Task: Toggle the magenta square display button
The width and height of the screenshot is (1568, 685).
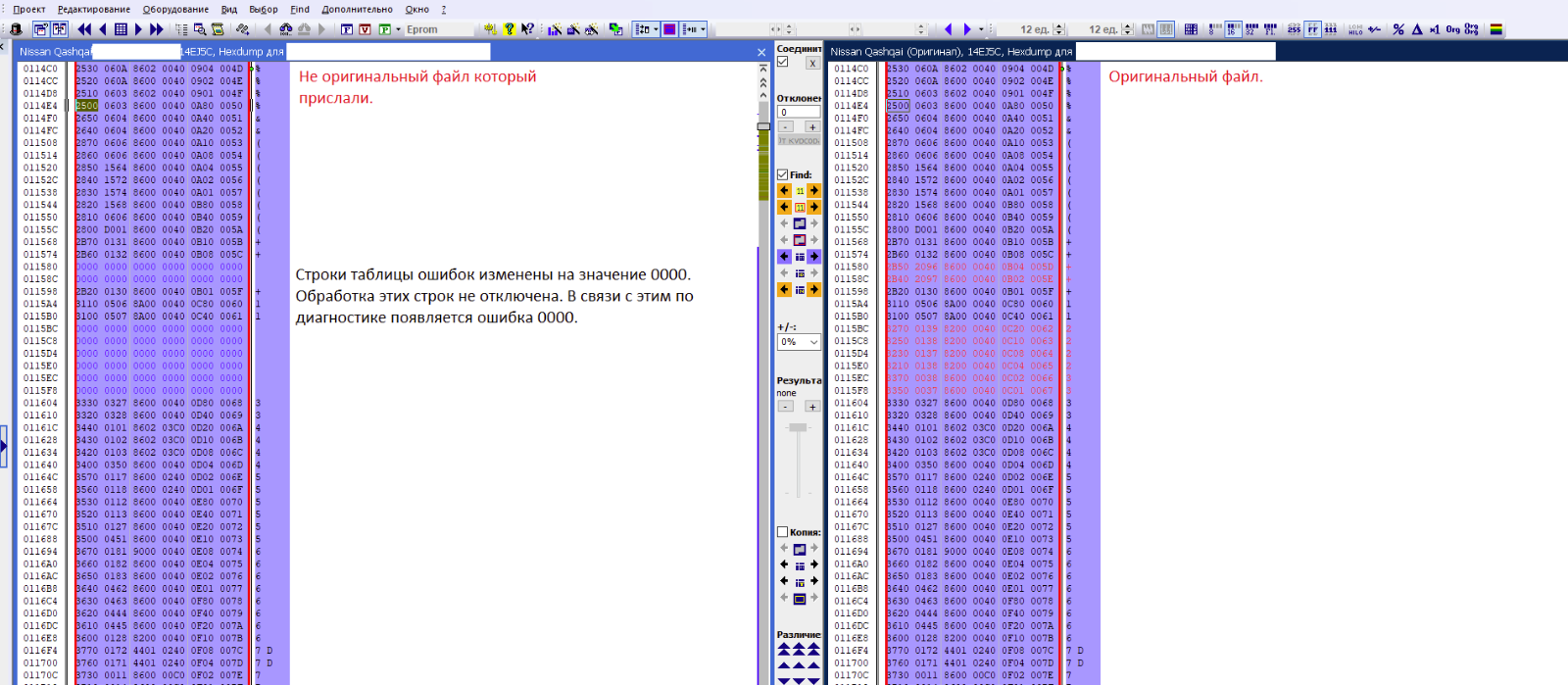Action: tap(669, 29)
